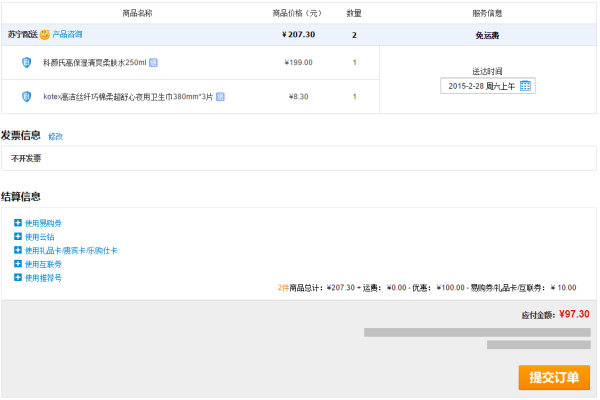Image resolution: width=600 pixels, height=400 pixels.
Task: Click the 商品名称 column header
Action: pyautogui.click(x=137, y=13)
